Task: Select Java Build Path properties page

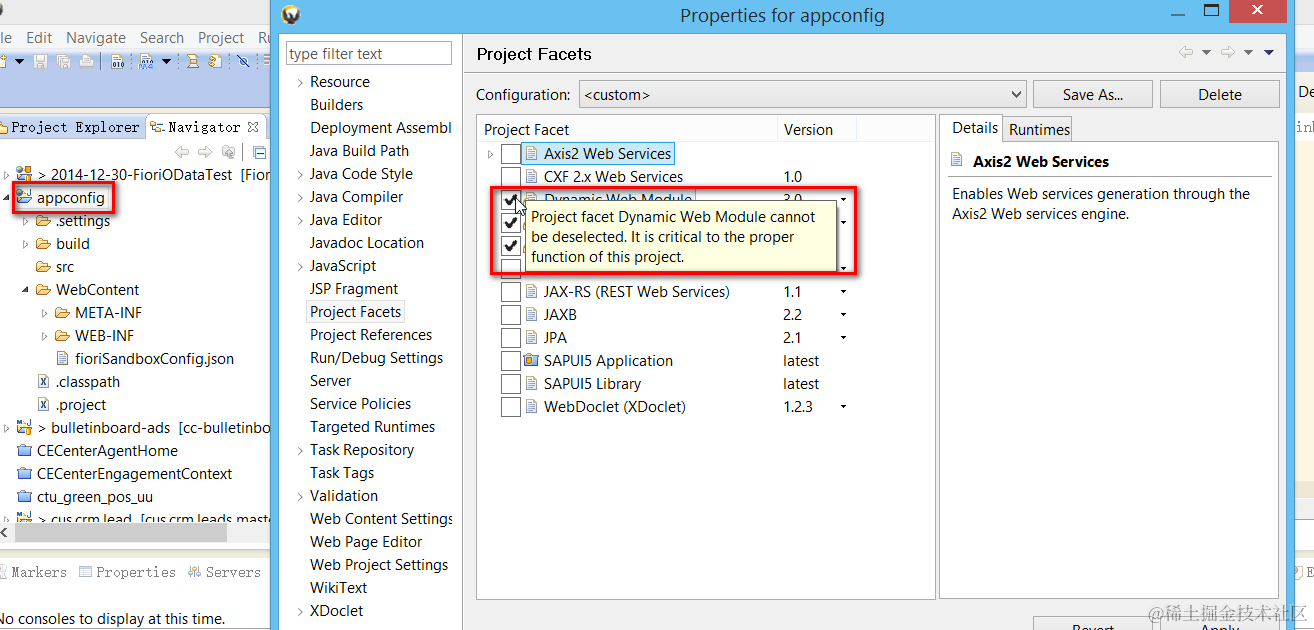Action: point(359,151)
